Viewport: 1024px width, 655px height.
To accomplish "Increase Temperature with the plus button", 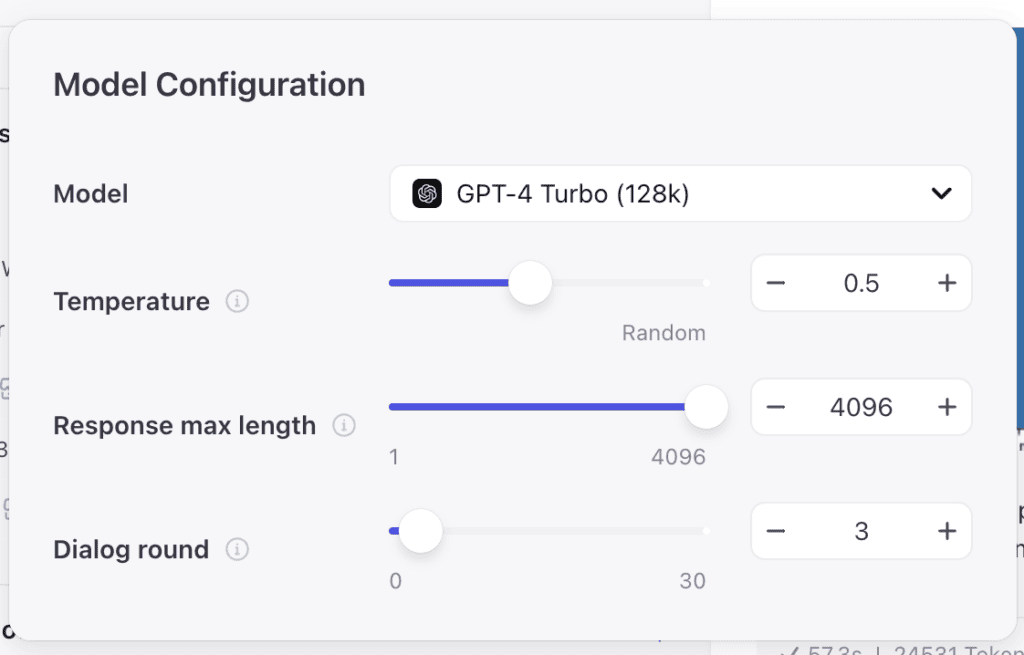I will 947,283.
